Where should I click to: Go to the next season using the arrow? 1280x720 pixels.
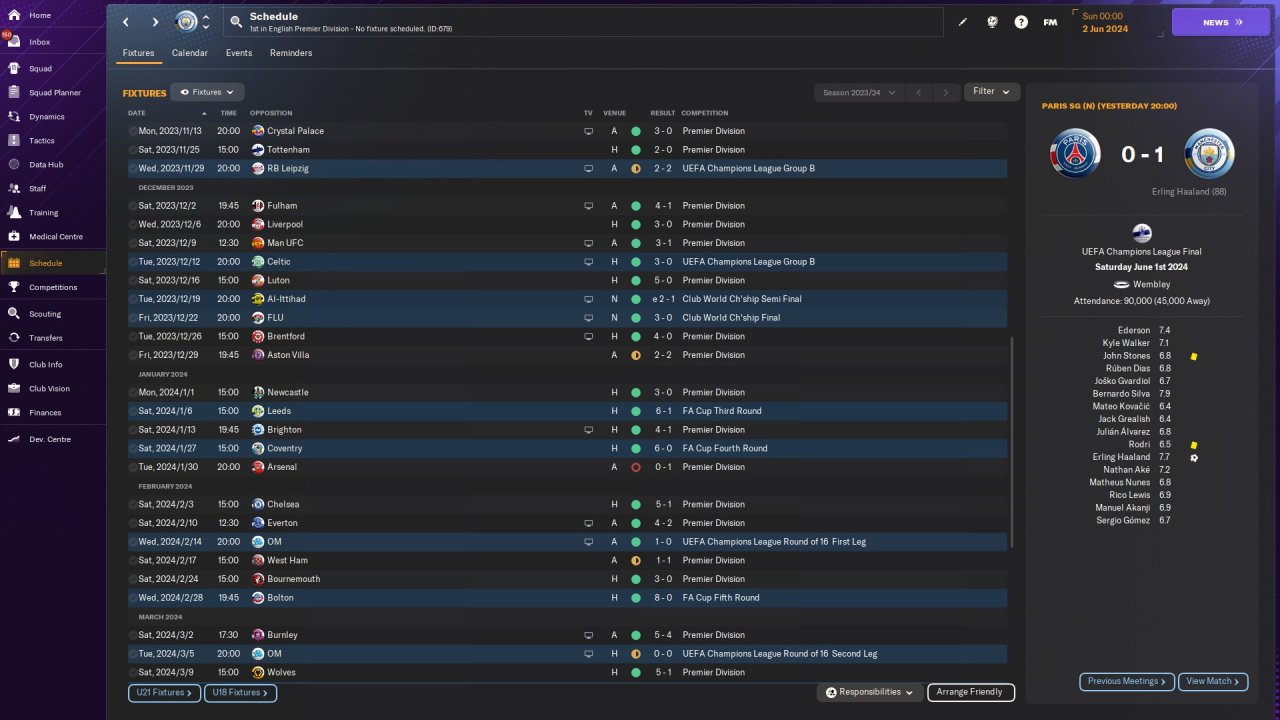(946, 92)
